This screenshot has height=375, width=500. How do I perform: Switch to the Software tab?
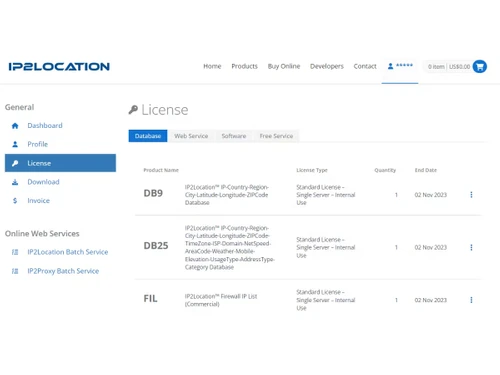click(234, 136)
